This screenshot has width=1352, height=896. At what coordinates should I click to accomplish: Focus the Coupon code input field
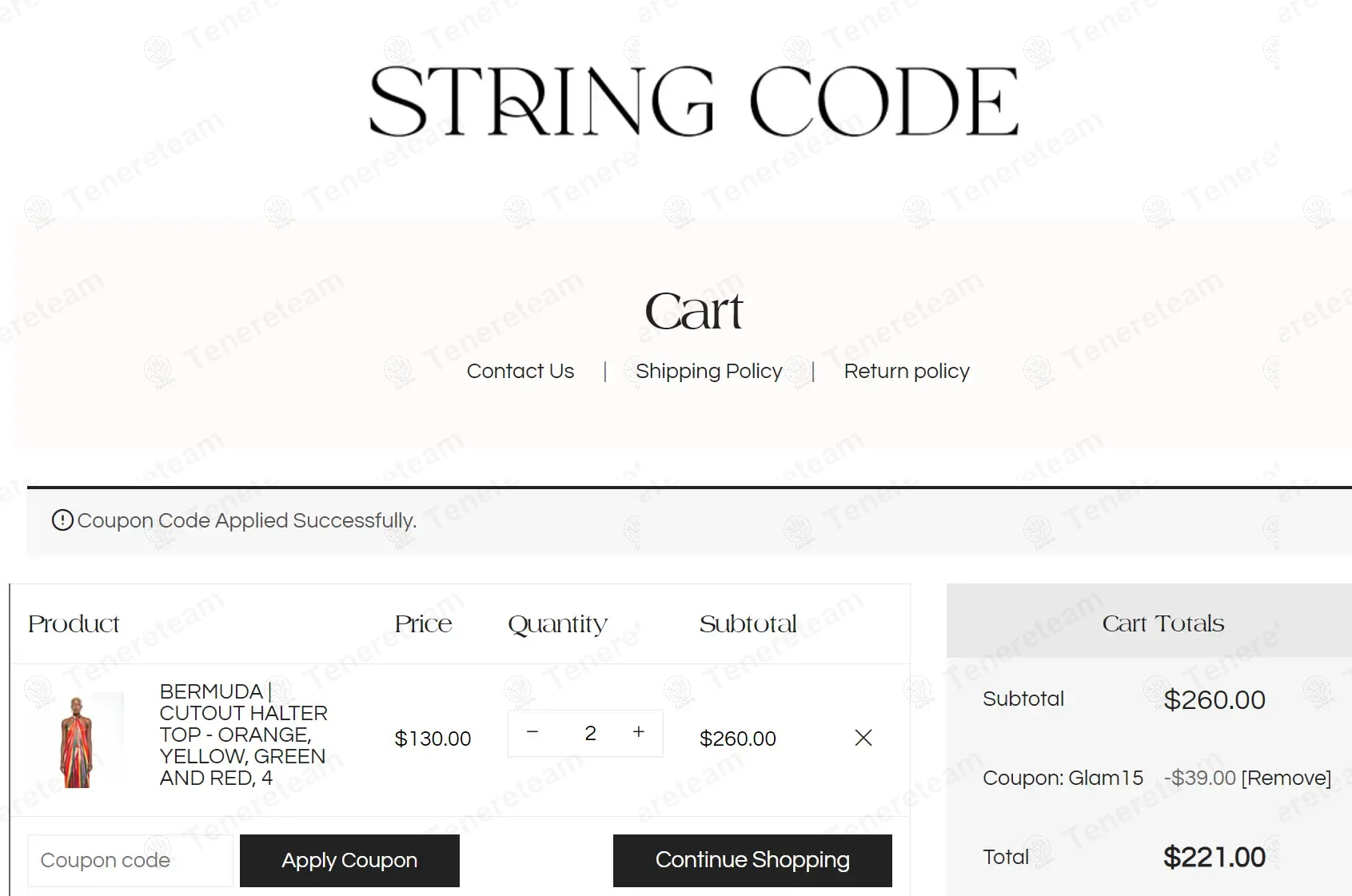point(130,860)
